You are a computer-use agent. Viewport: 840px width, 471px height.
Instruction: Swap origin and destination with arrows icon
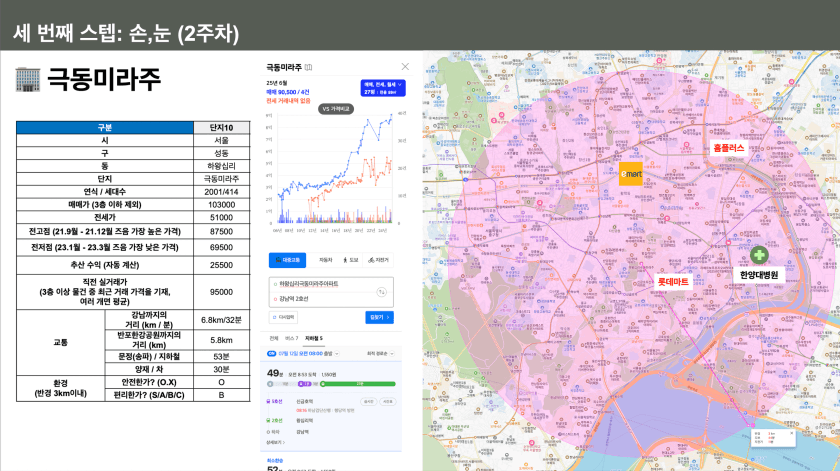[381, 292]
